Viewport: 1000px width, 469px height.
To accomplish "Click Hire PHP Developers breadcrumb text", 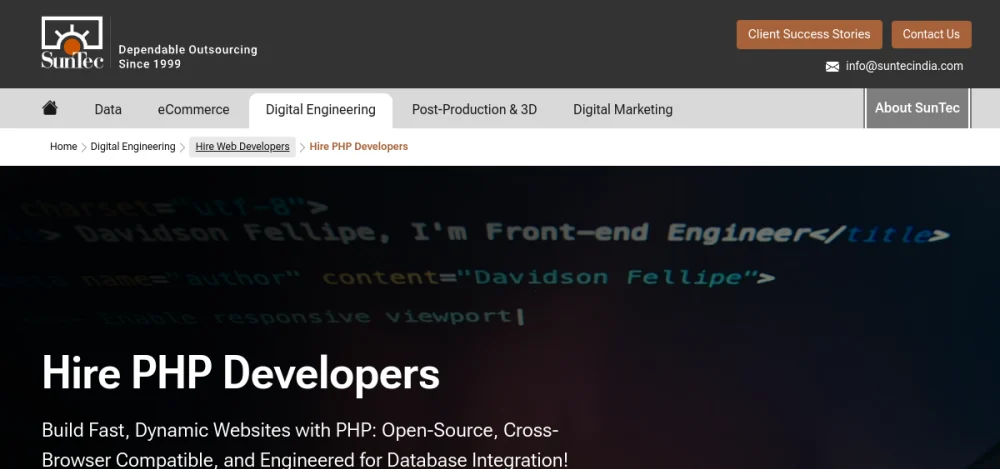I will click(x=358, y=146).
